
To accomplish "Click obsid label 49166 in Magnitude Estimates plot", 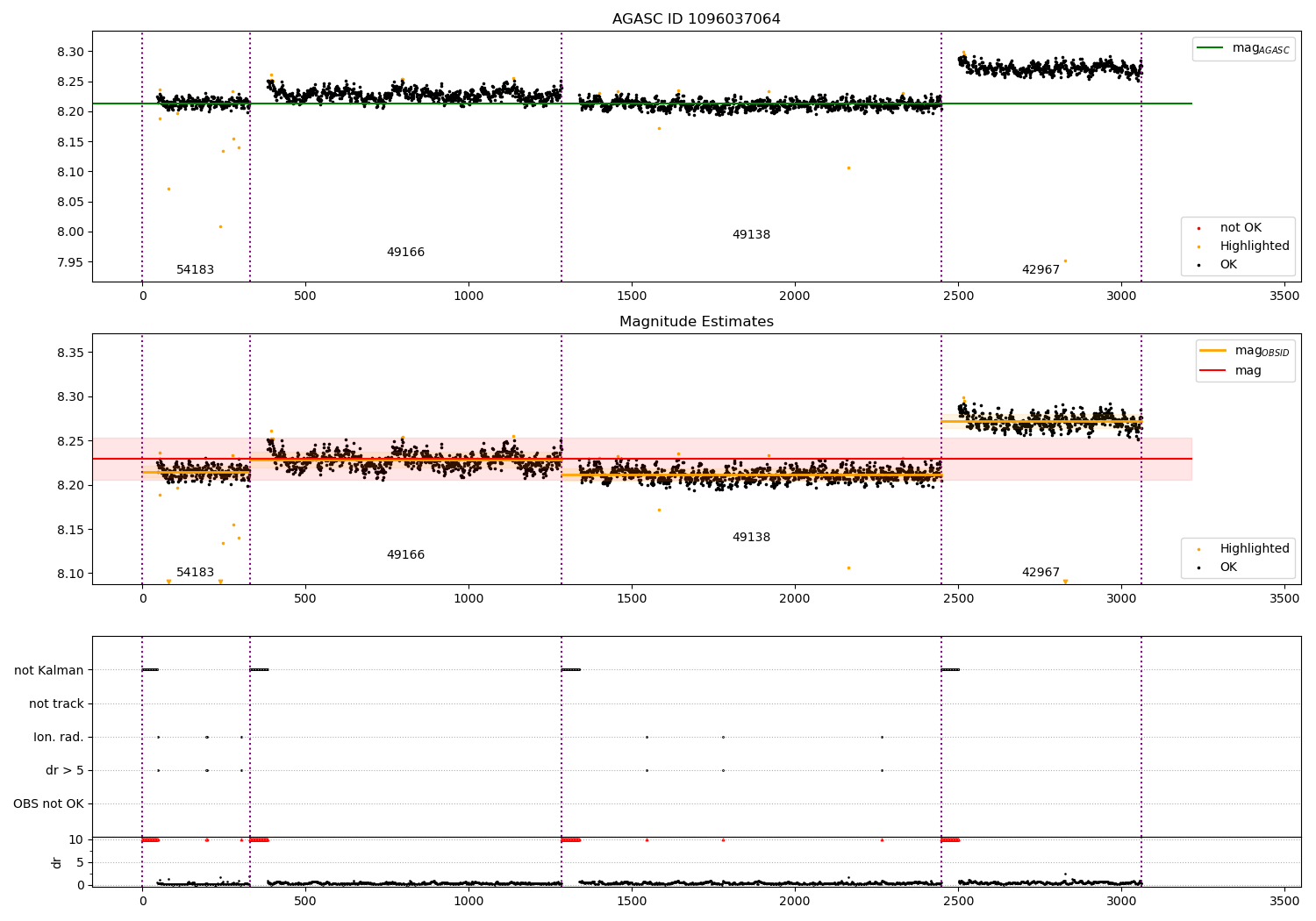I will point(405,555).
